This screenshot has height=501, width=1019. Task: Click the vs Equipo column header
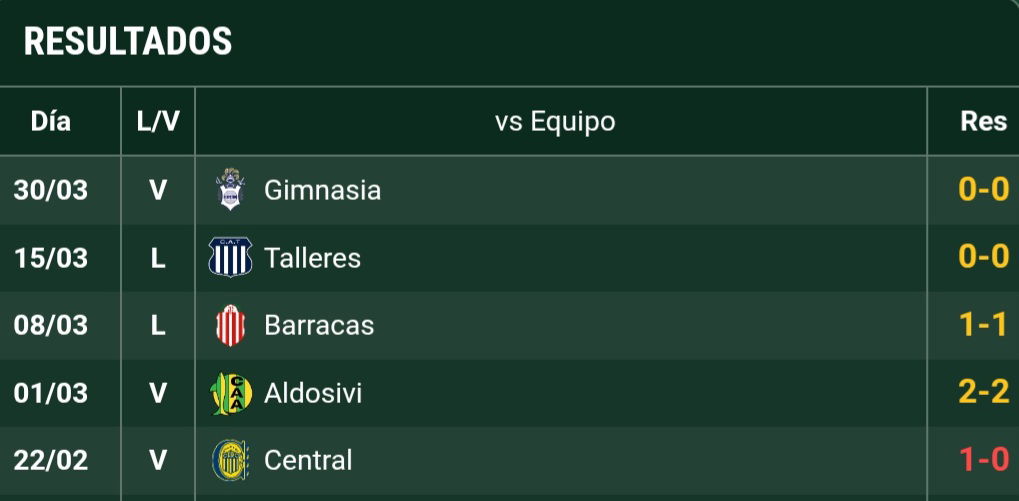555,122
